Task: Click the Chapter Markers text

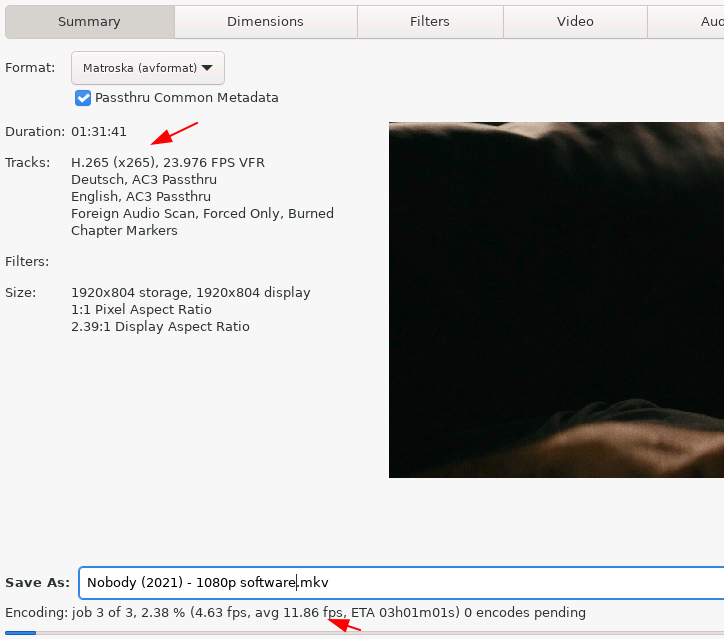Action: (x=124, y=230)
